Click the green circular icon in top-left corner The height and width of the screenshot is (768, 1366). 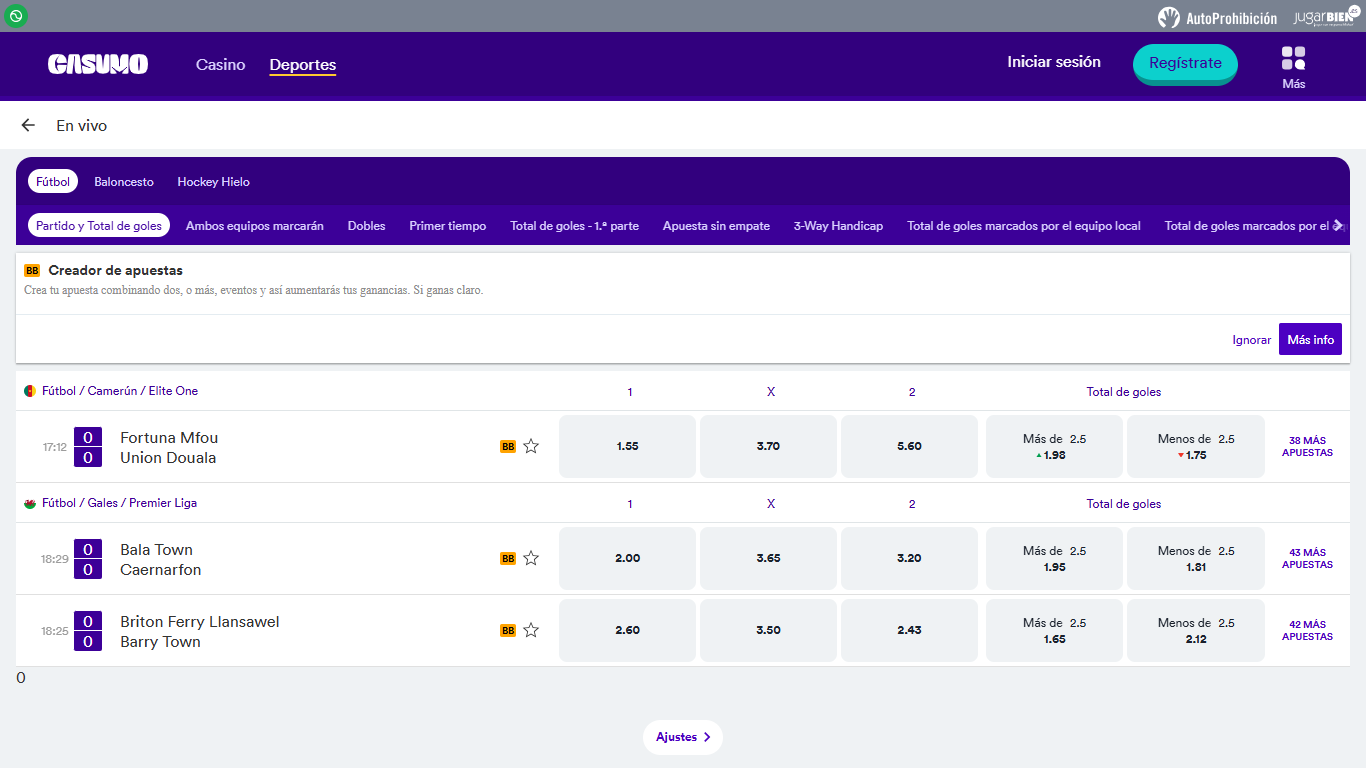click(16, 16)
